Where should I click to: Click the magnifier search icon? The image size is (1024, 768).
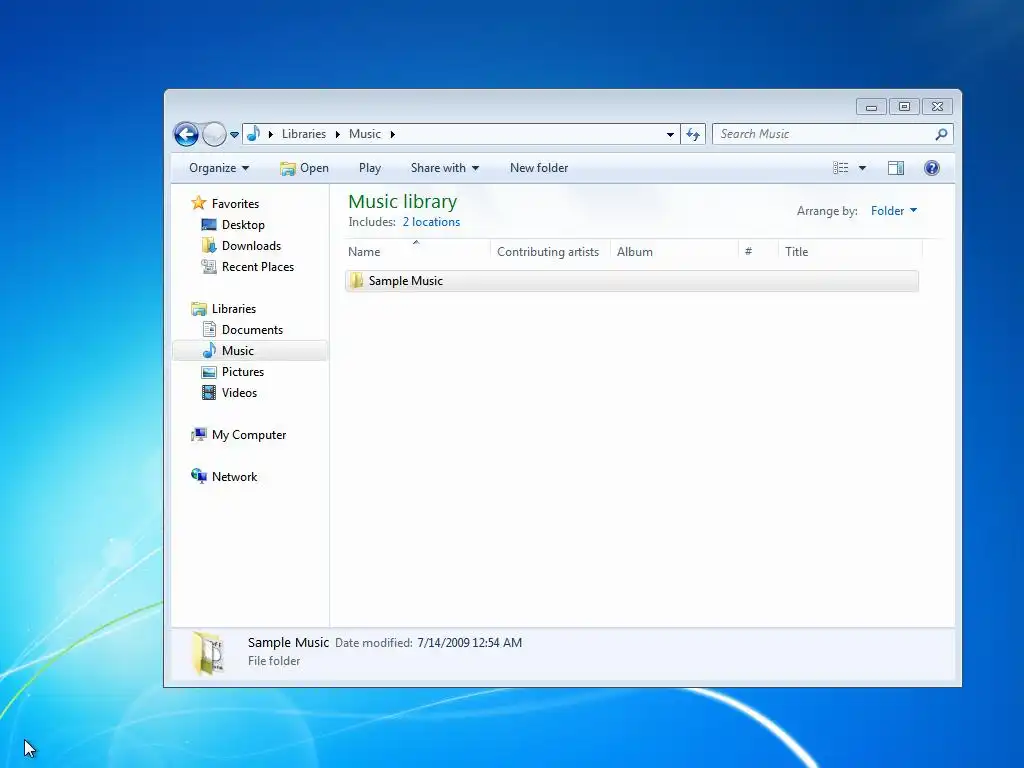click(x=941, y=134)
